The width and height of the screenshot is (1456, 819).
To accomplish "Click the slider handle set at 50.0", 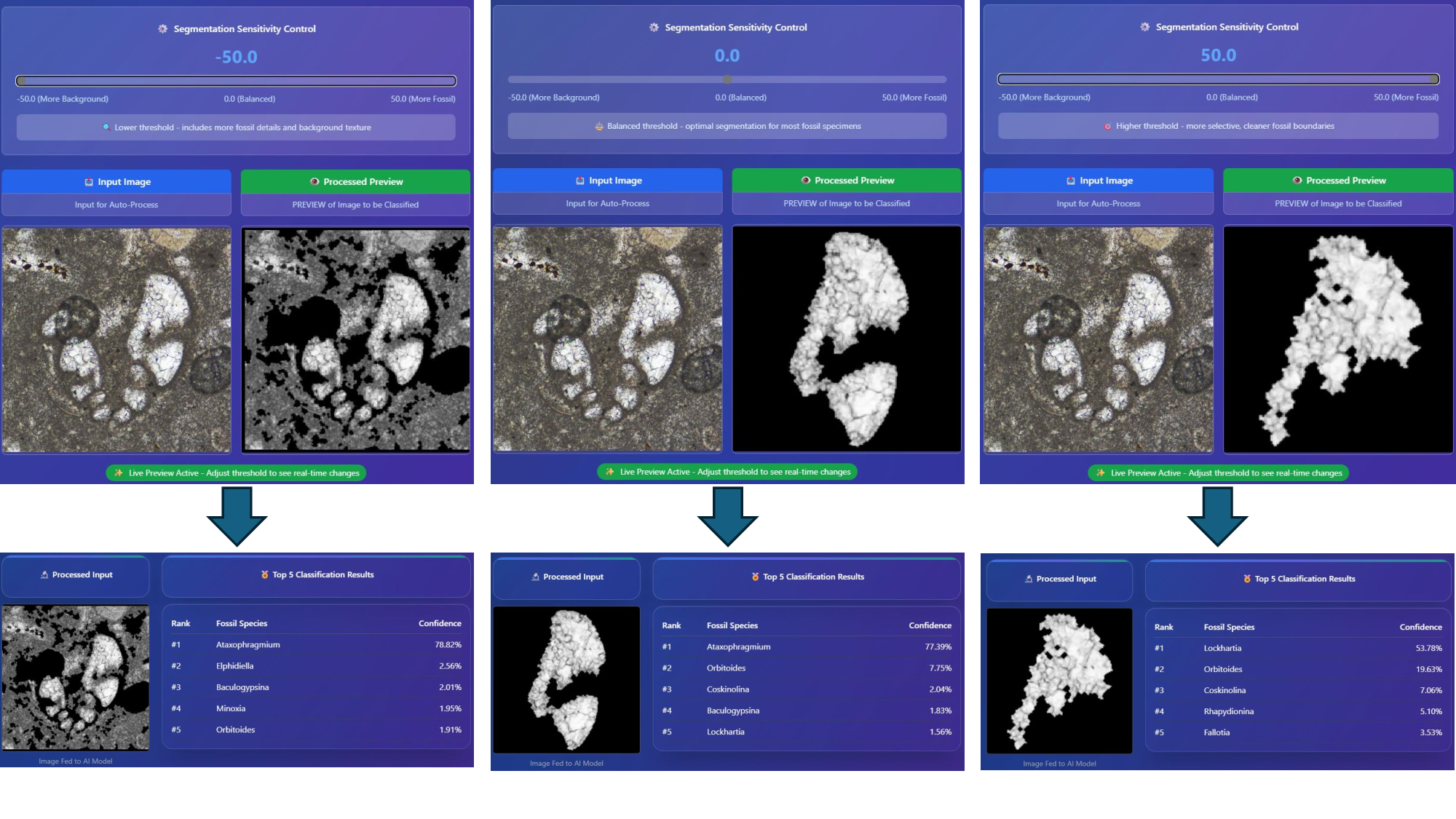I will tap(1433, 79).
